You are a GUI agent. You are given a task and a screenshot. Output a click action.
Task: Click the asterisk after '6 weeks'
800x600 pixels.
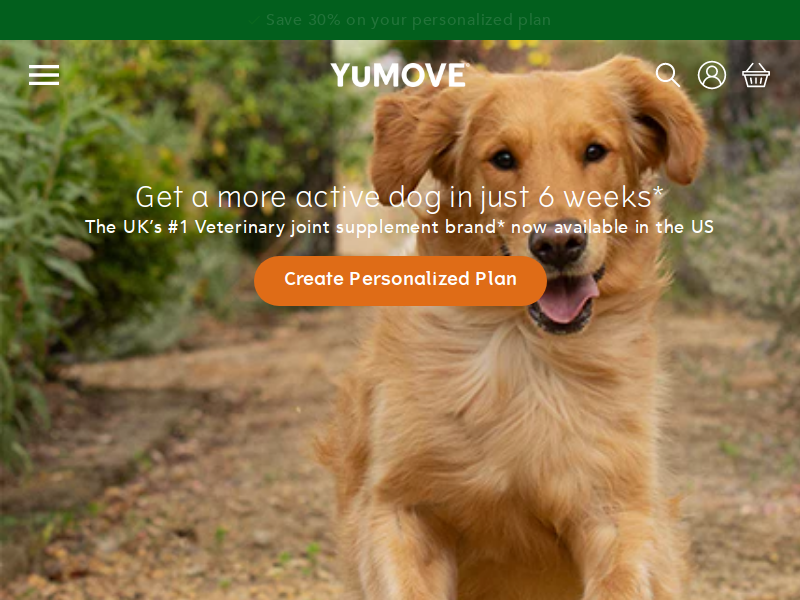click(x=658, y=192)
